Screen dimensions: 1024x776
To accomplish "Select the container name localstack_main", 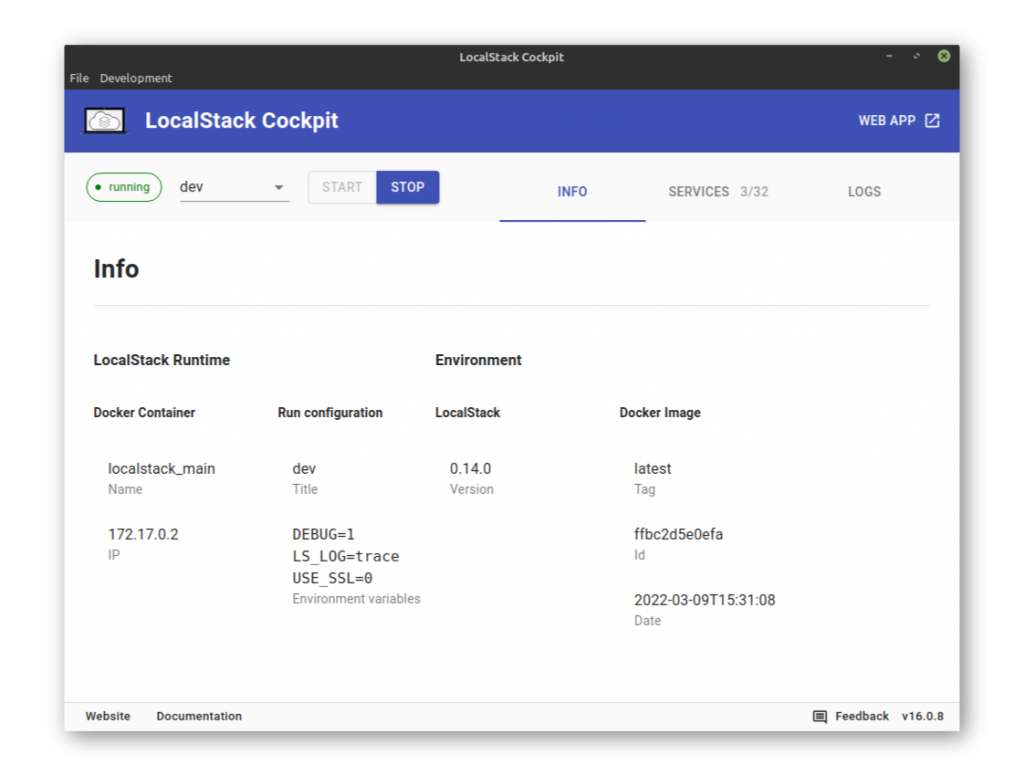I will (x=161, y=469).
